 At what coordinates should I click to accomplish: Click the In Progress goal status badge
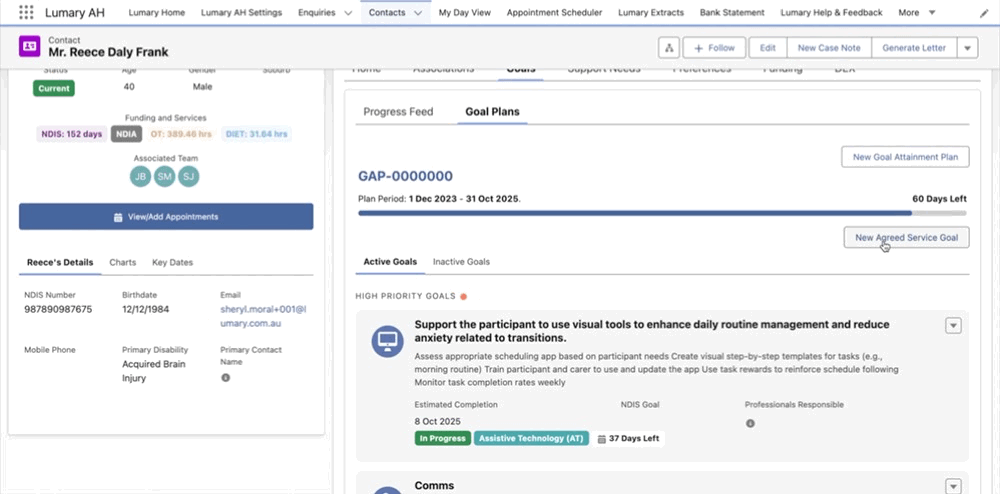click(443, 439)
